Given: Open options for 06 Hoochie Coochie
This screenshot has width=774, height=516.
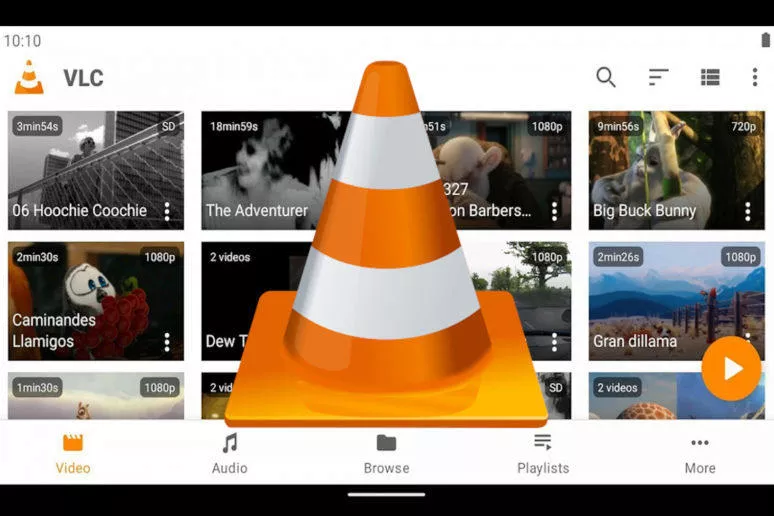Looking at the screenshot, I should click(x=167, y=211).
